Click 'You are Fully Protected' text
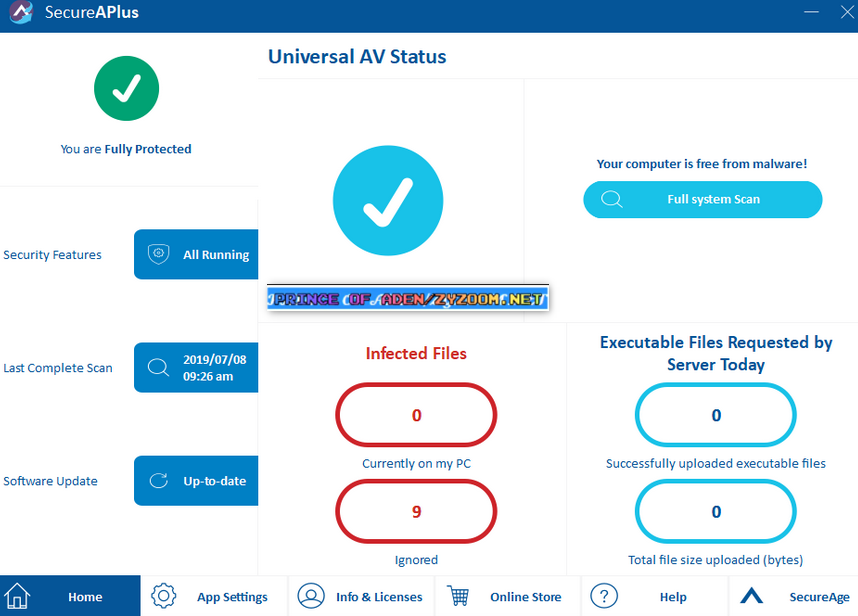The width and height of the screenshot is (858, 616). pos(126,149)
